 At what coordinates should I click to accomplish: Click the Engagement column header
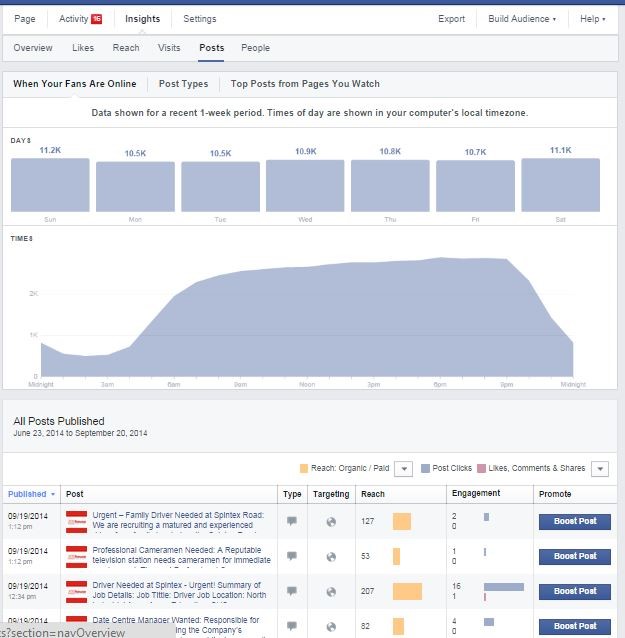click(x=476, y=494)
